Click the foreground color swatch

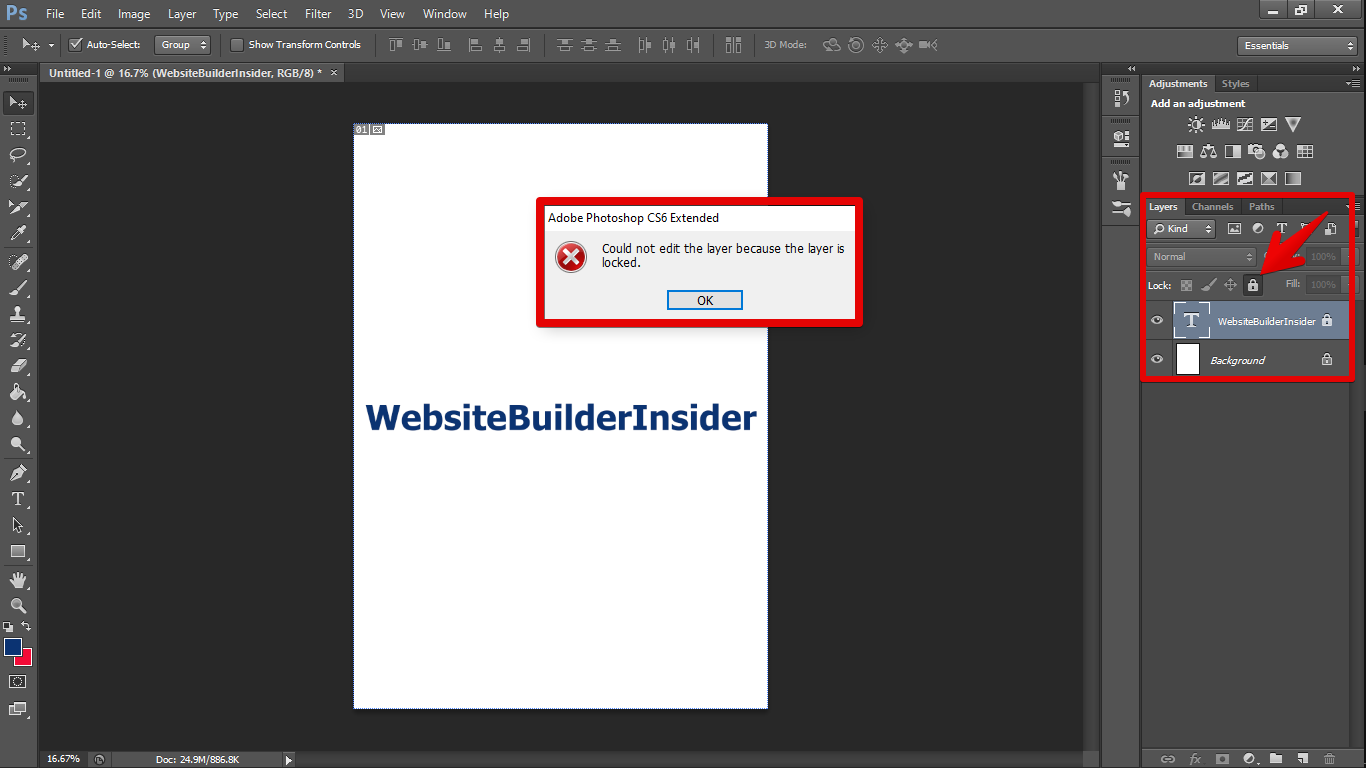(13, 647)
